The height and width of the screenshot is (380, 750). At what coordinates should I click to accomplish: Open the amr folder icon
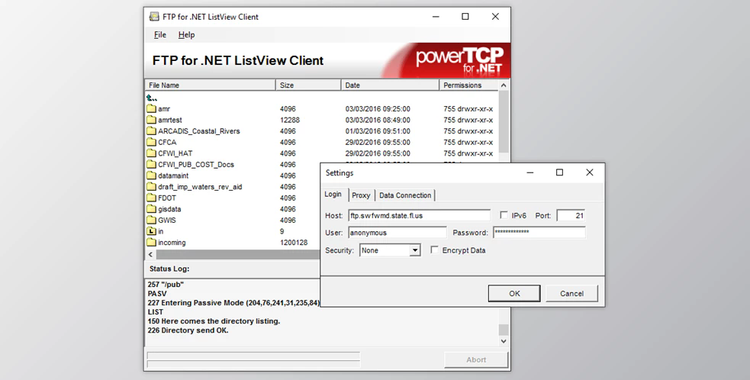pyautogui.click(x=151, y=109)
